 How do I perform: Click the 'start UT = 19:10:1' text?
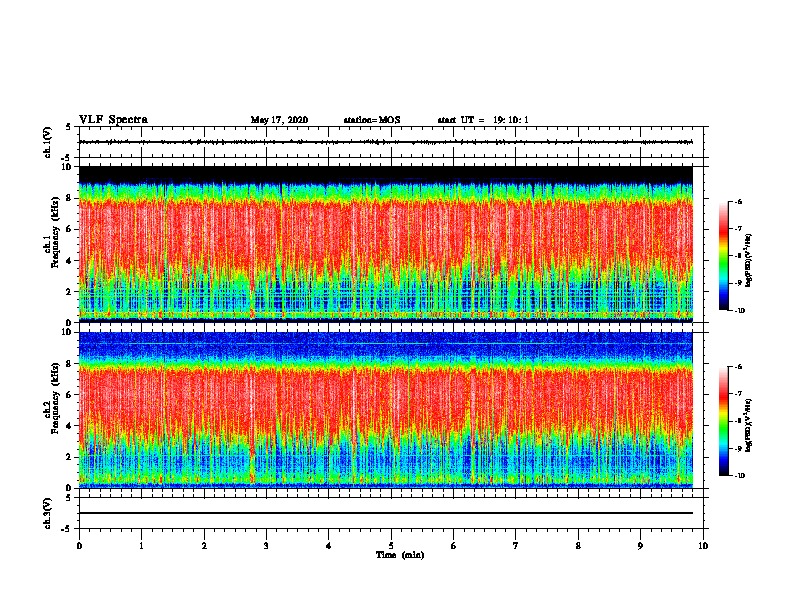[483, 120]
